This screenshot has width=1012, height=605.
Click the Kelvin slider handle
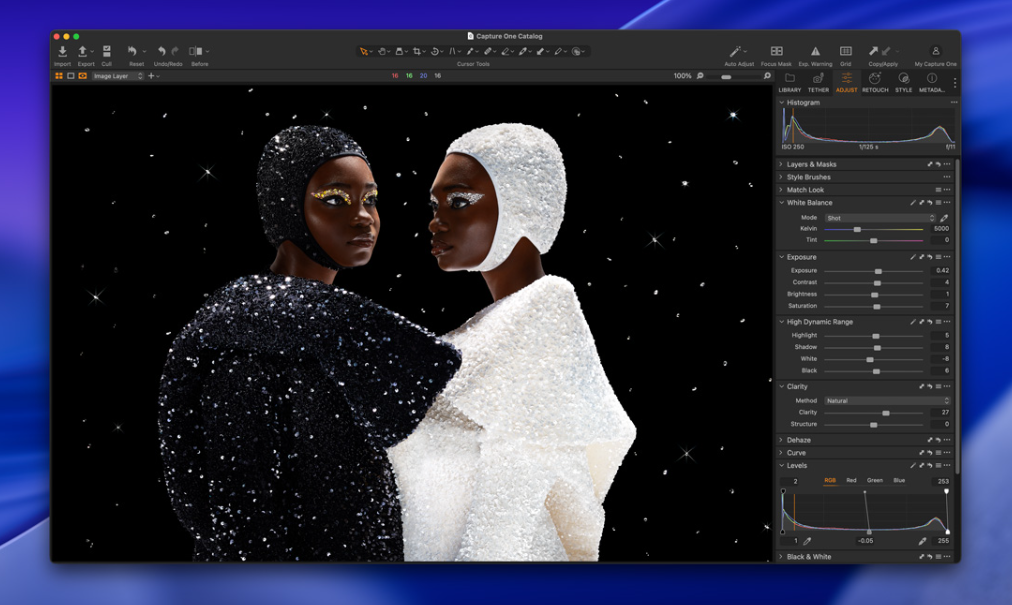pyautogui.click(x=857, y=229)
